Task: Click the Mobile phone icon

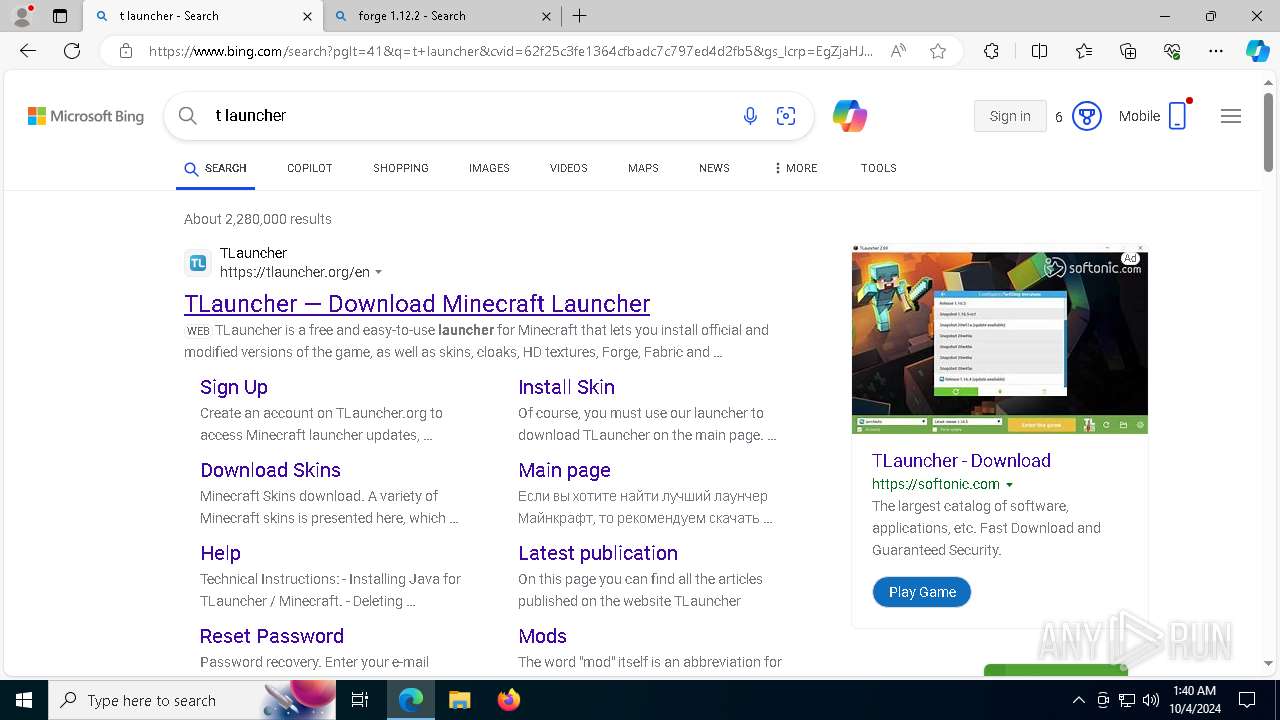Action: coord(1178,116)
